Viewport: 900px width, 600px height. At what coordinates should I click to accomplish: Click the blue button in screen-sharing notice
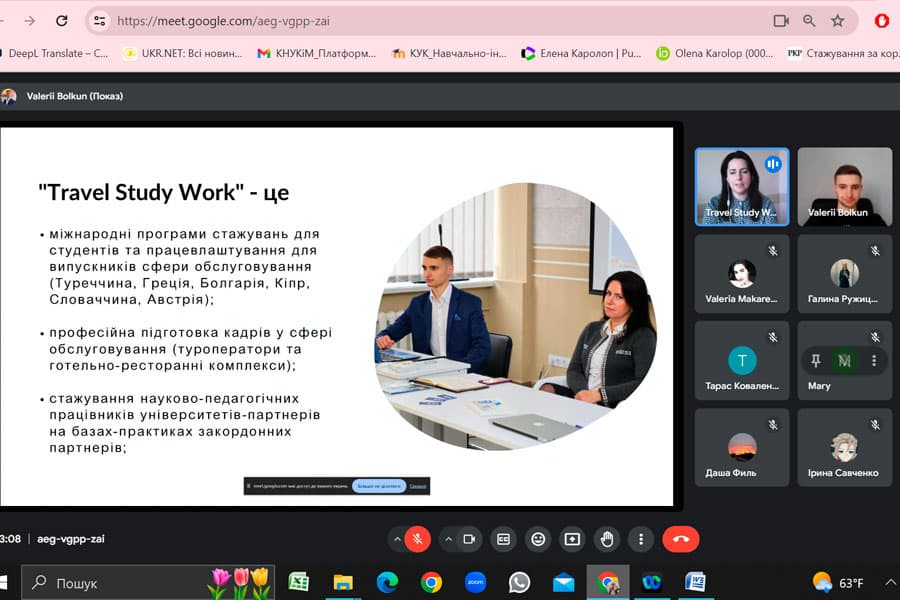379,486
